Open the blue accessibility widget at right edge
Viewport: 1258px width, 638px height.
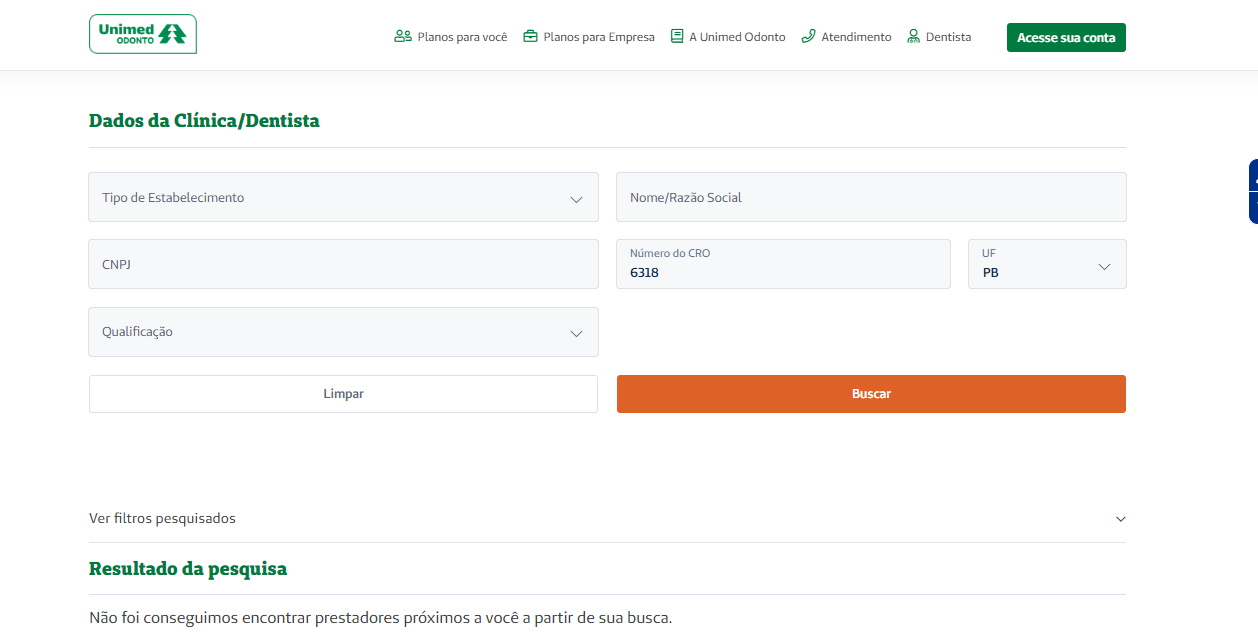[x=1252, y=191]
